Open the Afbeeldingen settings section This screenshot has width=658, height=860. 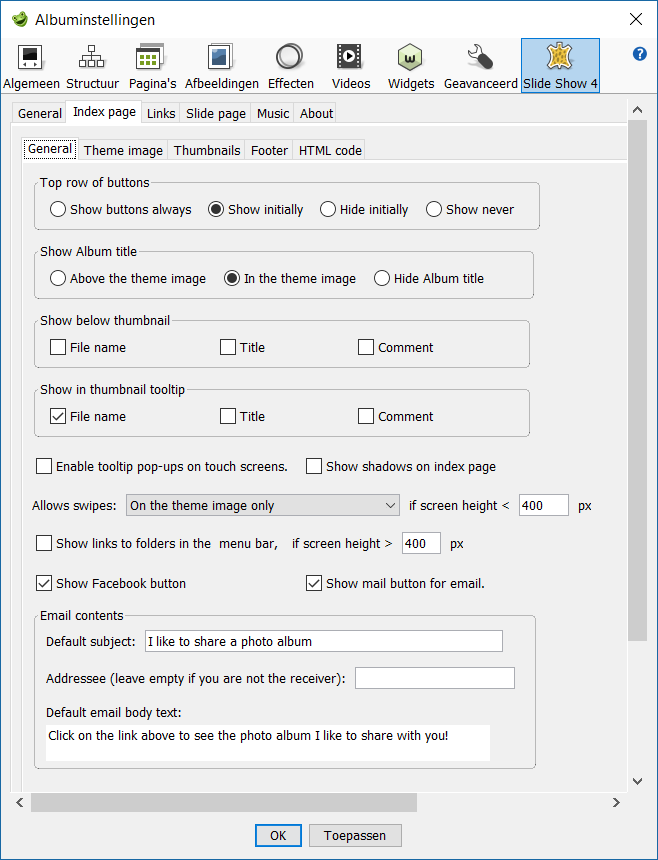[x=222, y=66]
